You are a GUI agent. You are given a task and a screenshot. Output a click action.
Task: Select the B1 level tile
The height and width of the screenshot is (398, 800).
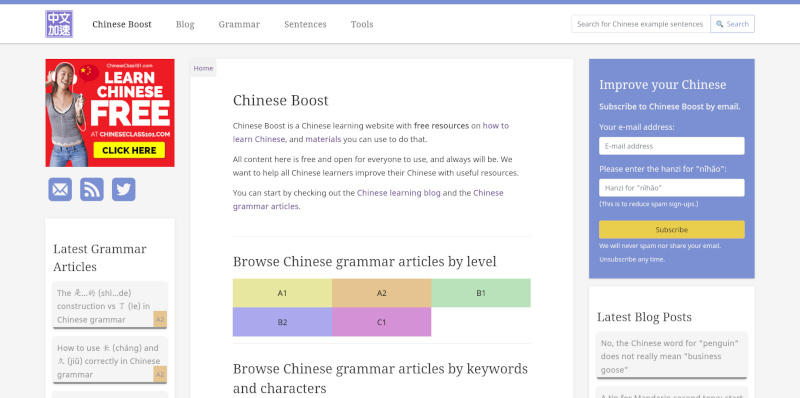(481, 293)
